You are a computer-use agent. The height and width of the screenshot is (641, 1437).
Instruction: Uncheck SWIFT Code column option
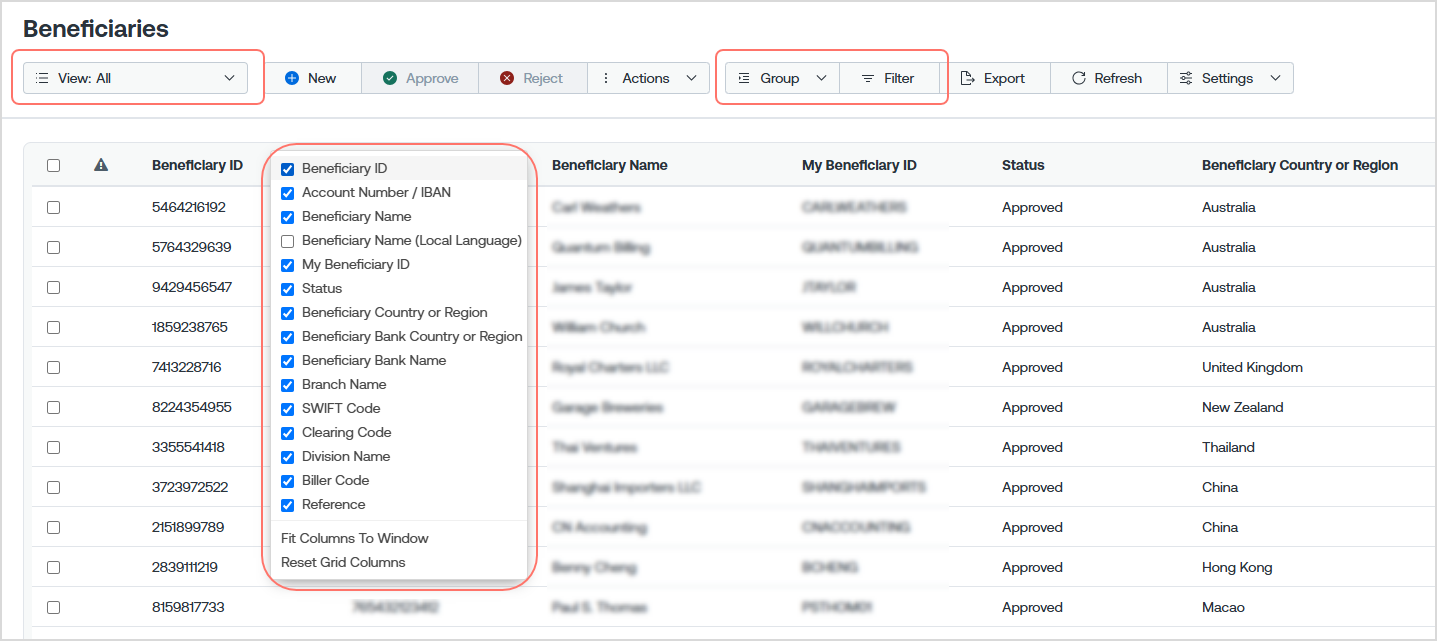click(x=288, y=409)
